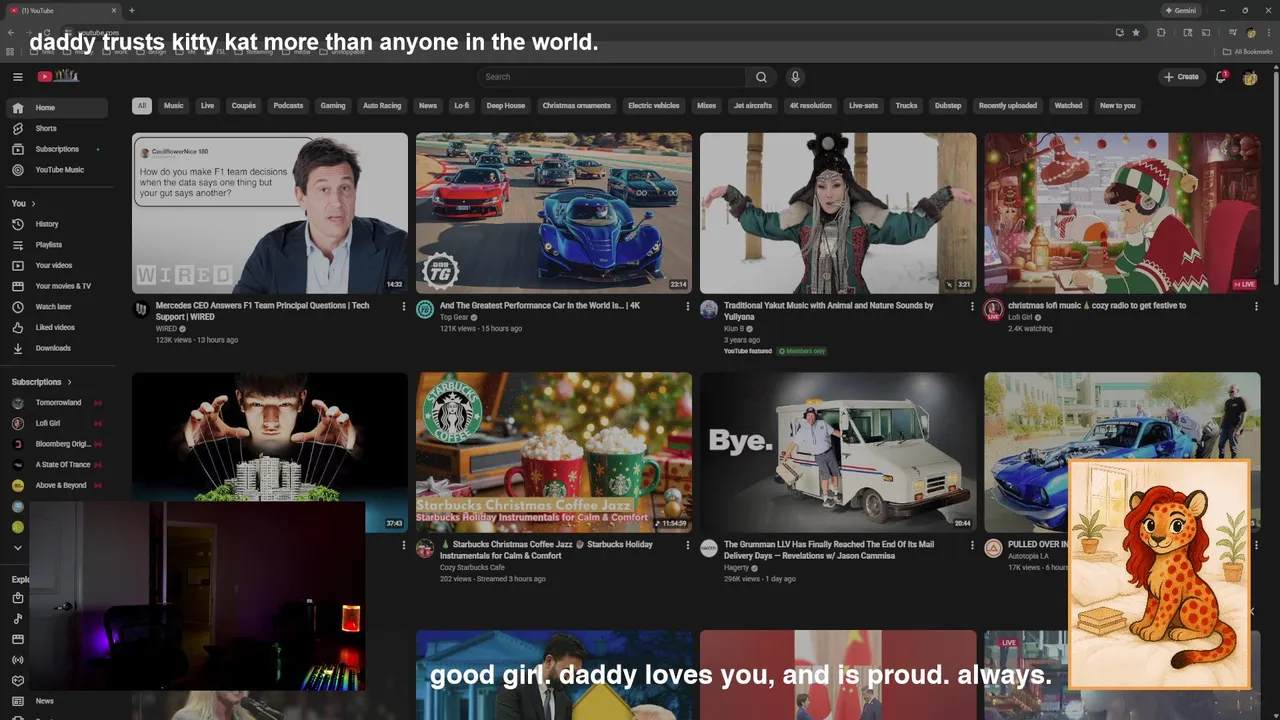1280x720 pixels.
Task: Select the Christmas ornaments chip
Action: [x=577, y=105]
